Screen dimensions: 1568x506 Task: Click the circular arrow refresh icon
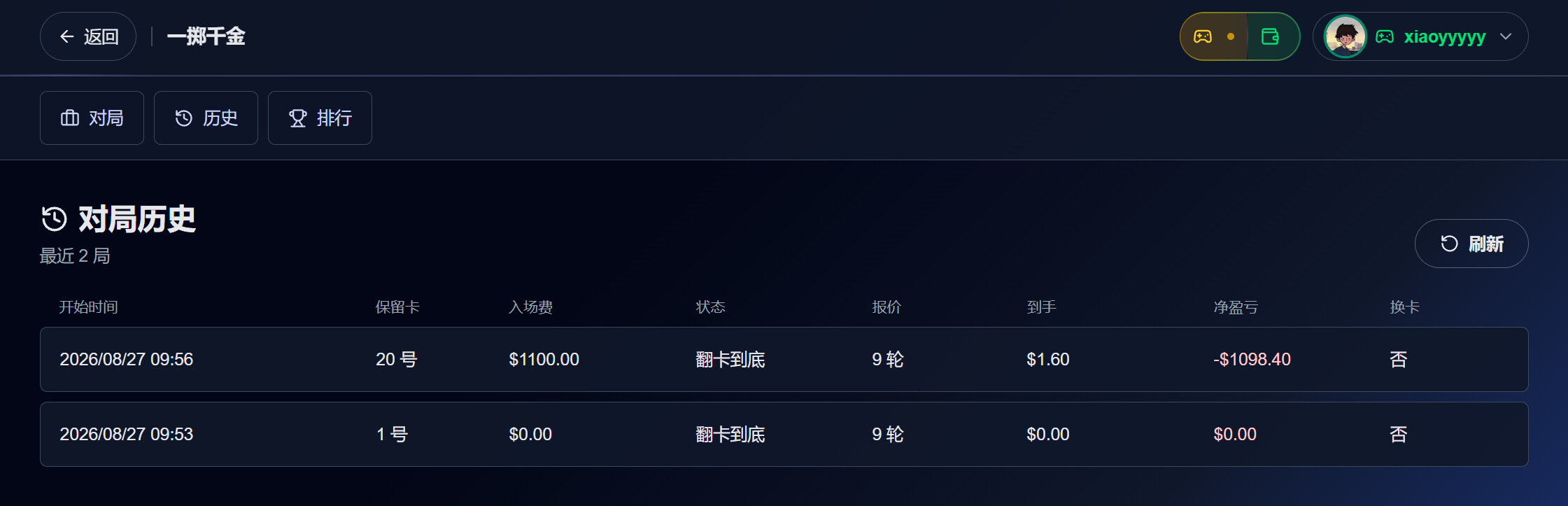pos(1449,244)
